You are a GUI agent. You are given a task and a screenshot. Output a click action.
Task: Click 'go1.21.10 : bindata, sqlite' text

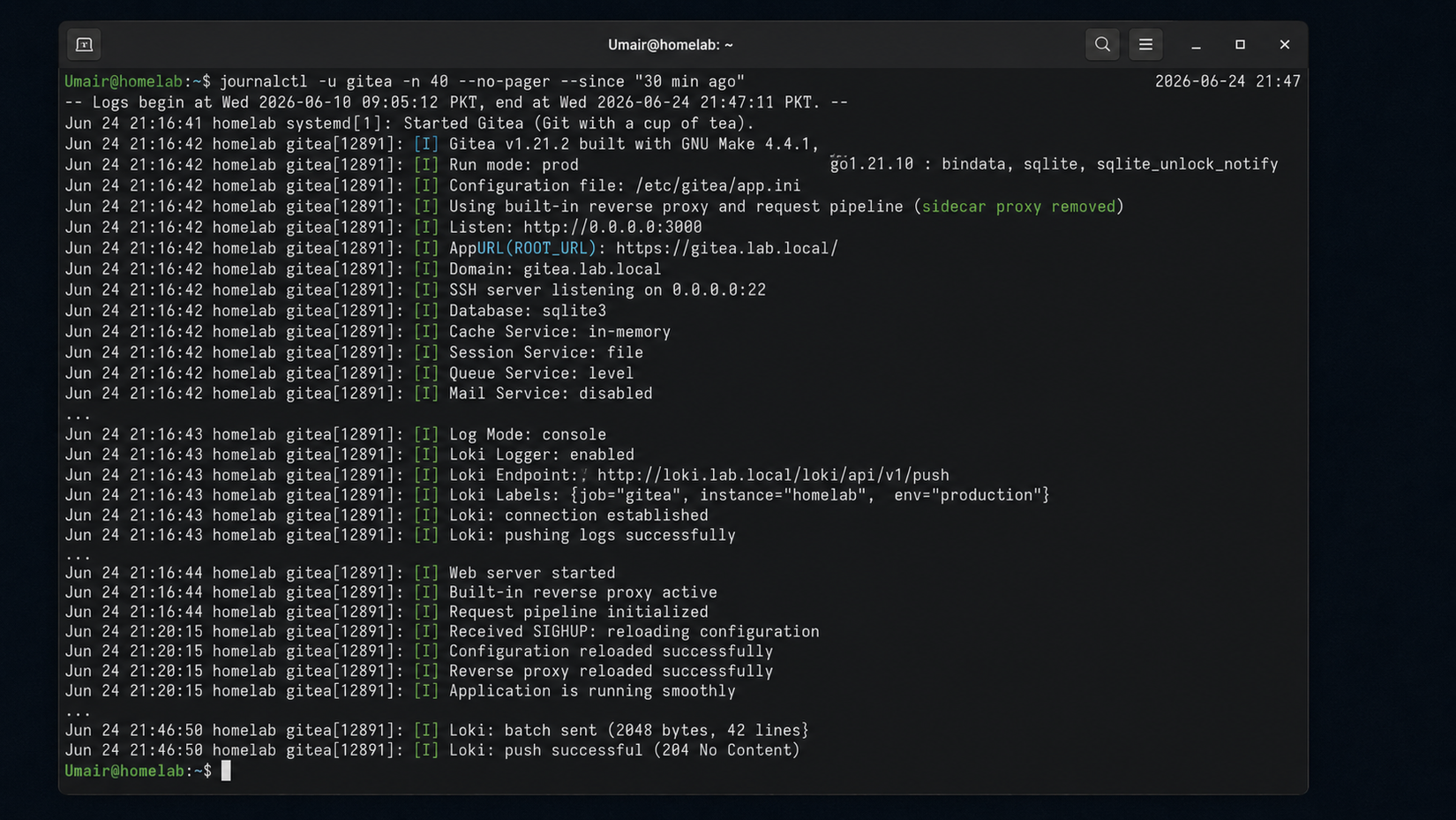click(x=1054, y=164)
